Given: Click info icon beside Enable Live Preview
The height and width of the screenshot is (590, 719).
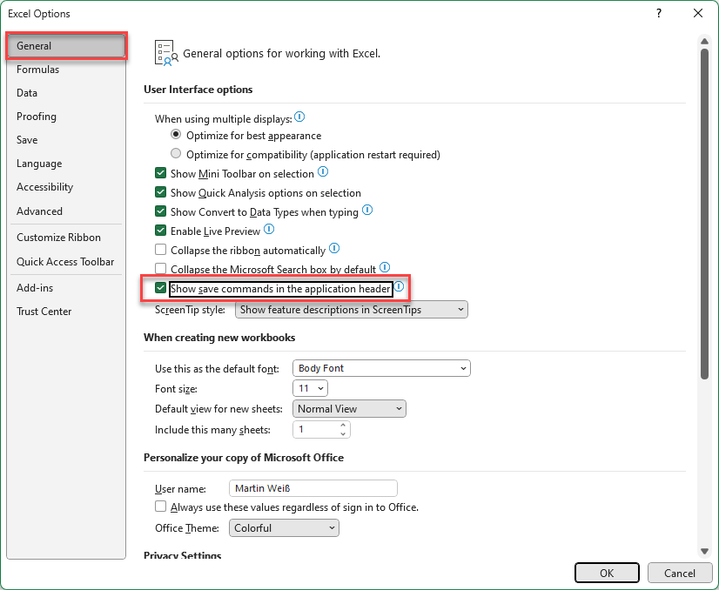Looking at the screenshot, I should [269, 229].
